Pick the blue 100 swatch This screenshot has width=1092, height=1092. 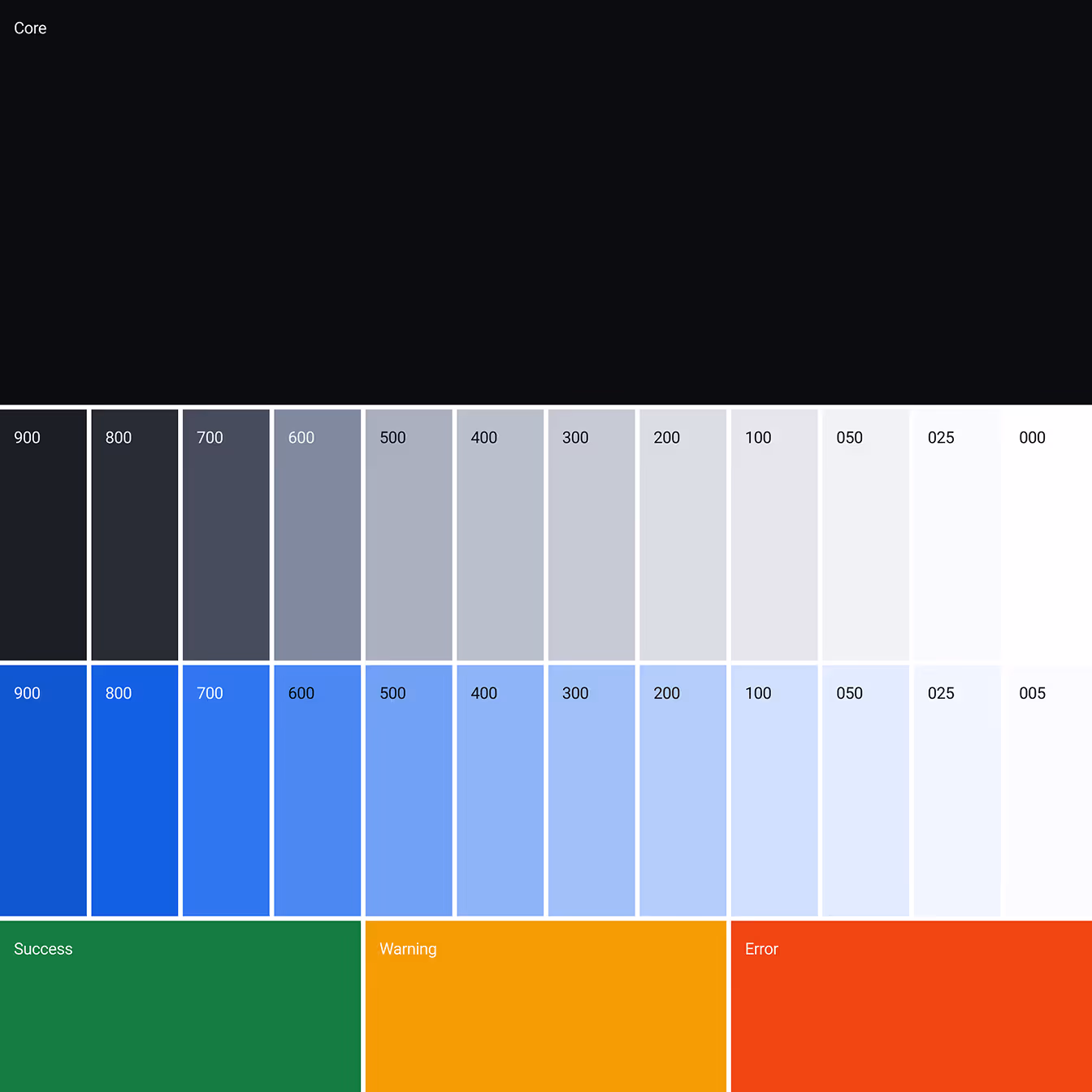point(774,791)
